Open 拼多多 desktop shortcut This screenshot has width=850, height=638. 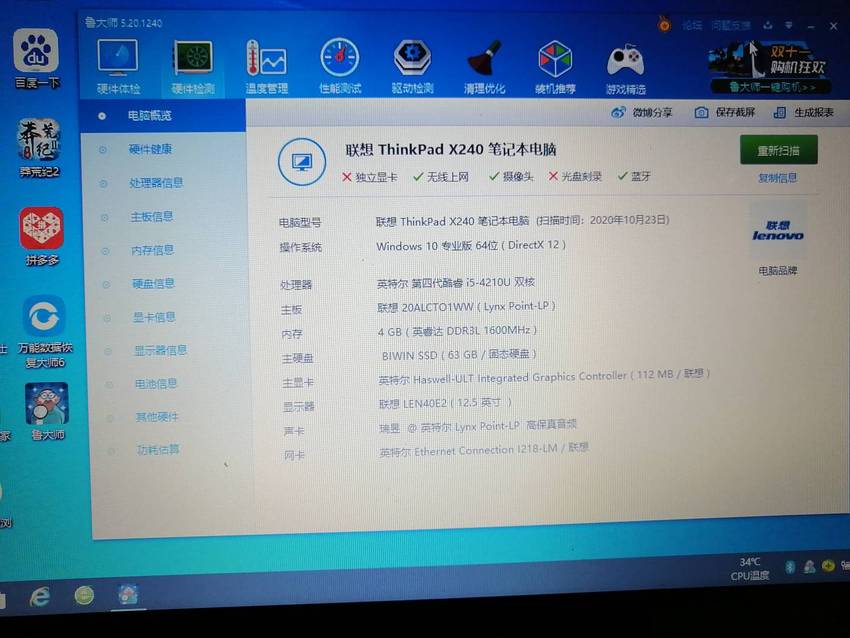[42, 236]
